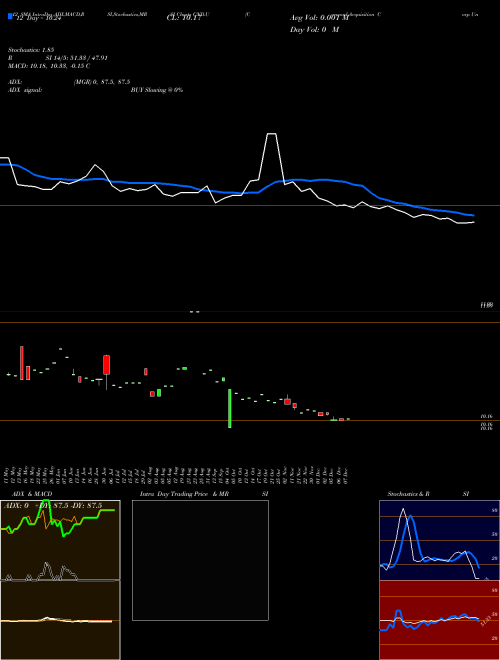
Task: Select the '11 May' date axis label
Action: [x=8, y=475]
